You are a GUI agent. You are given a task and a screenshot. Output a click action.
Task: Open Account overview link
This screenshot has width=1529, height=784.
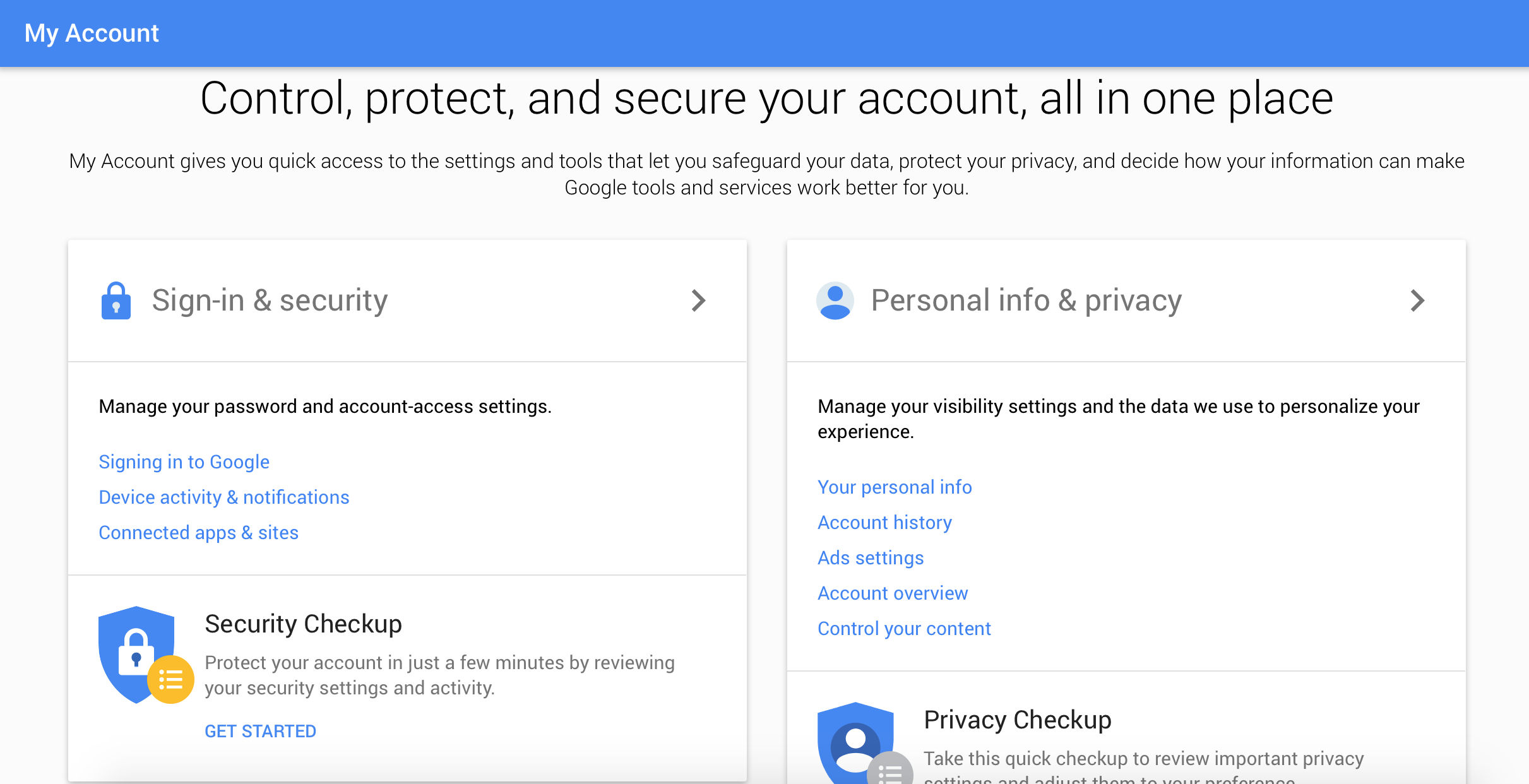pos(893,593)
